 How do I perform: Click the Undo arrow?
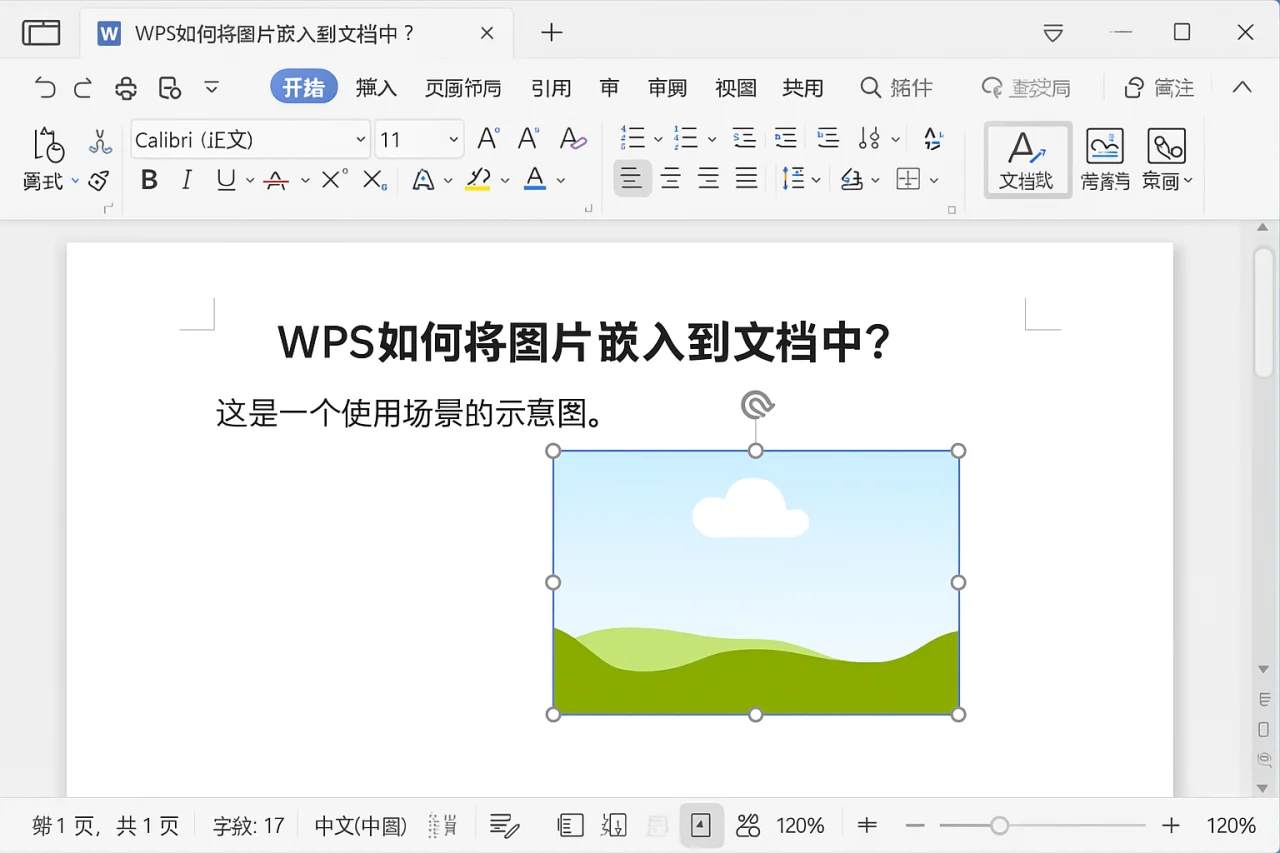pos(44,88)
